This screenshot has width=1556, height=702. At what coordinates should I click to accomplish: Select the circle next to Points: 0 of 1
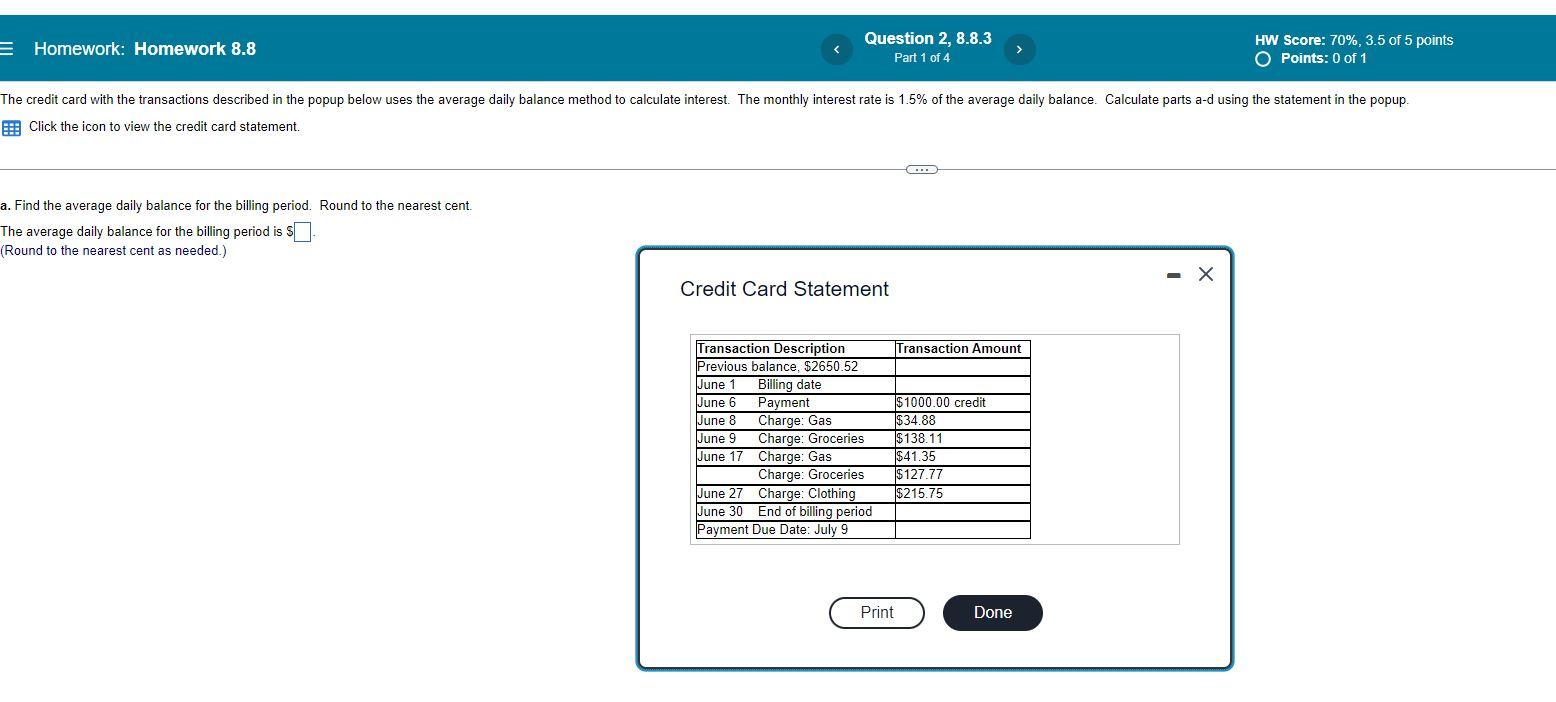1261,59
